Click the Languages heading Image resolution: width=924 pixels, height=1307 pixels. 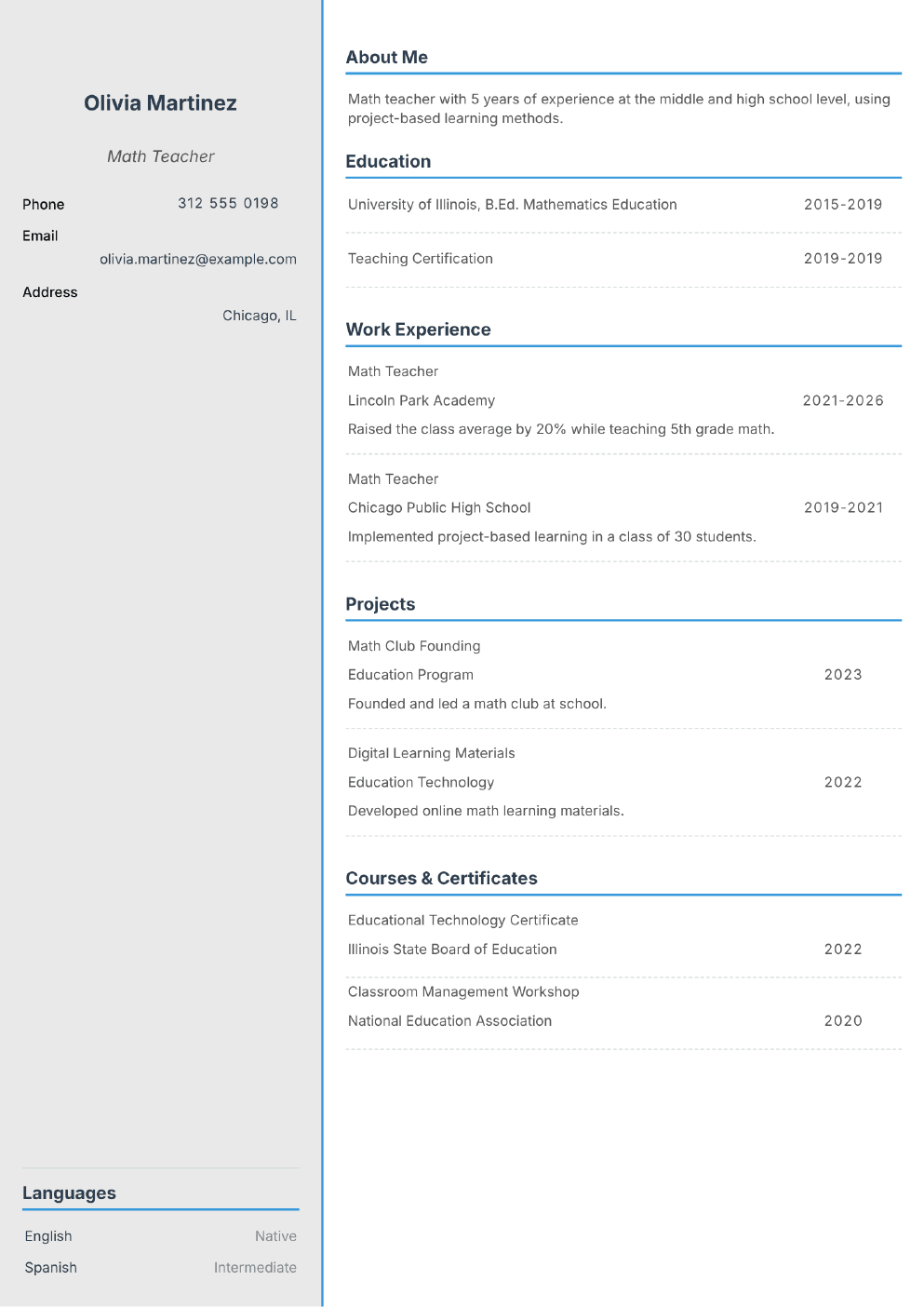coord(69,1193)
